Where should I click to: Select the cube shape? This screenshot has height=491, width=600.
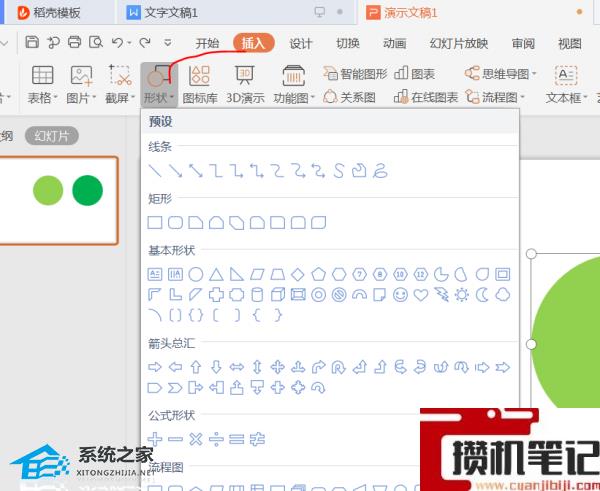point(278,295)
